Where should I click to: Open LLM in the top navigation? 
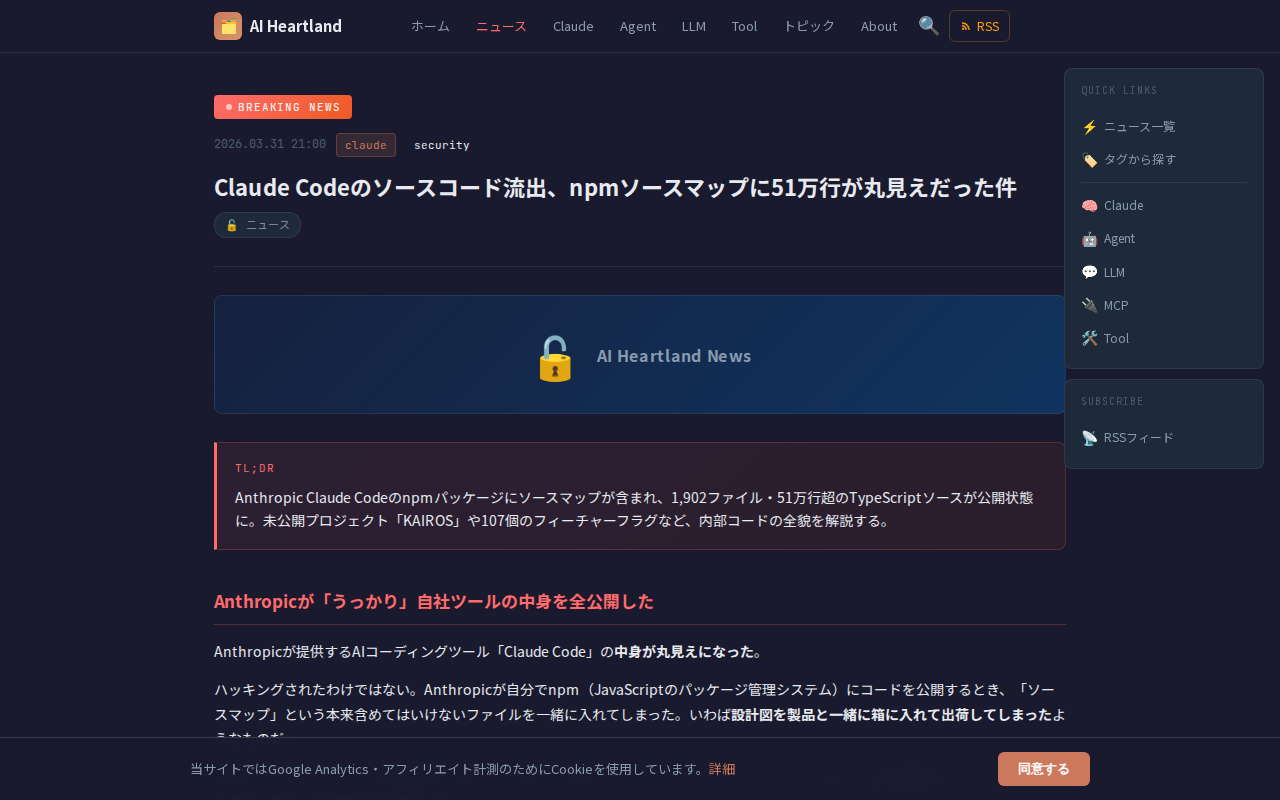click(694, 26)
